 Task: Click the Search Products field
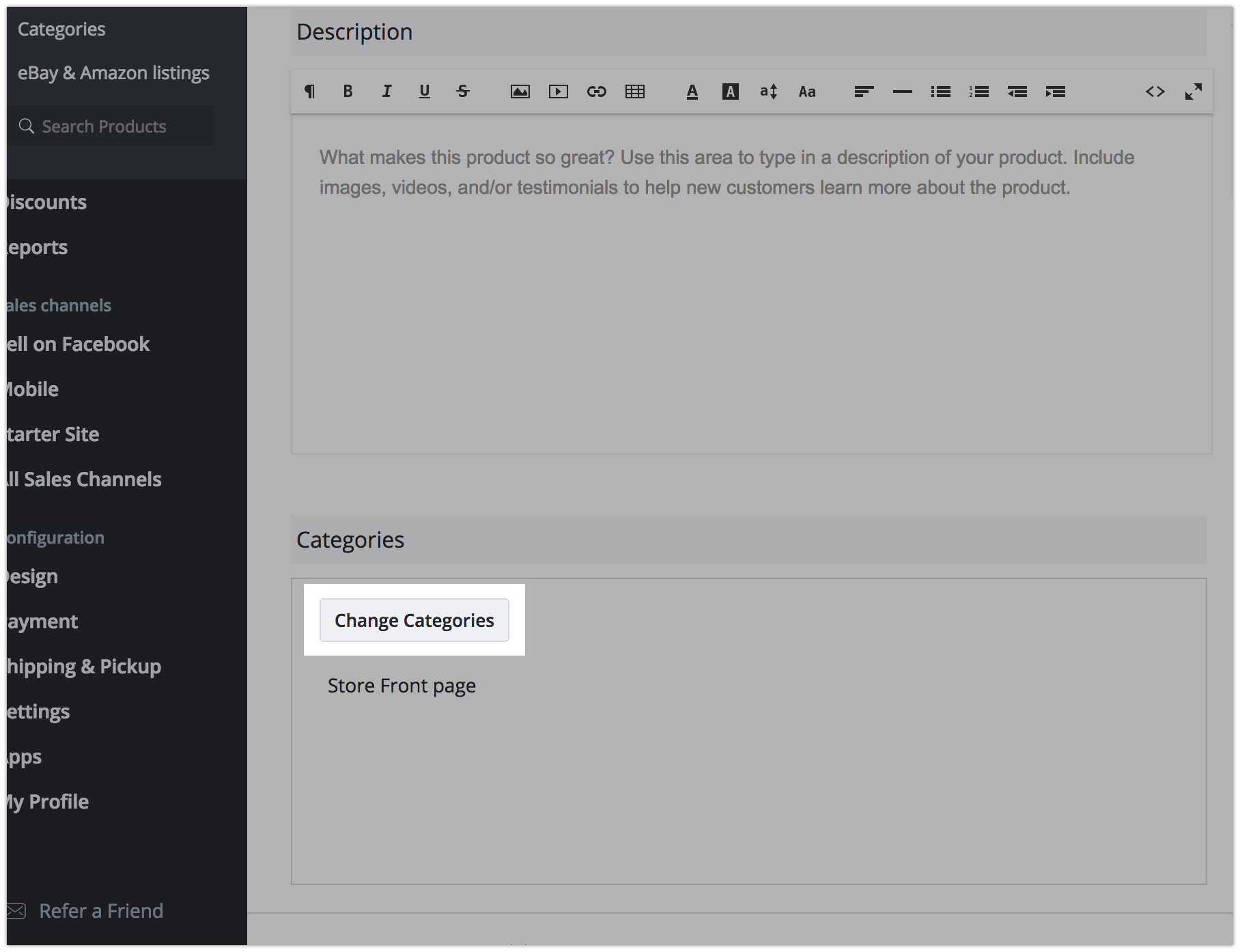coord(113,126)
